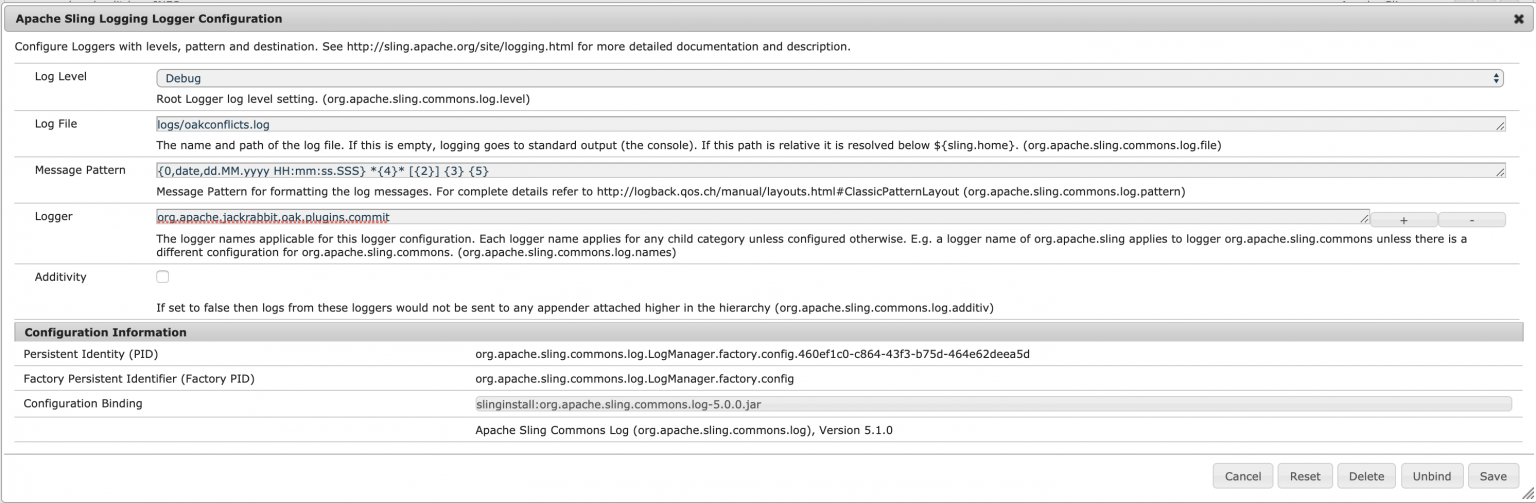Save the logger configuration
This screenshot has height=503, width=1536.
coord(1493,476)
